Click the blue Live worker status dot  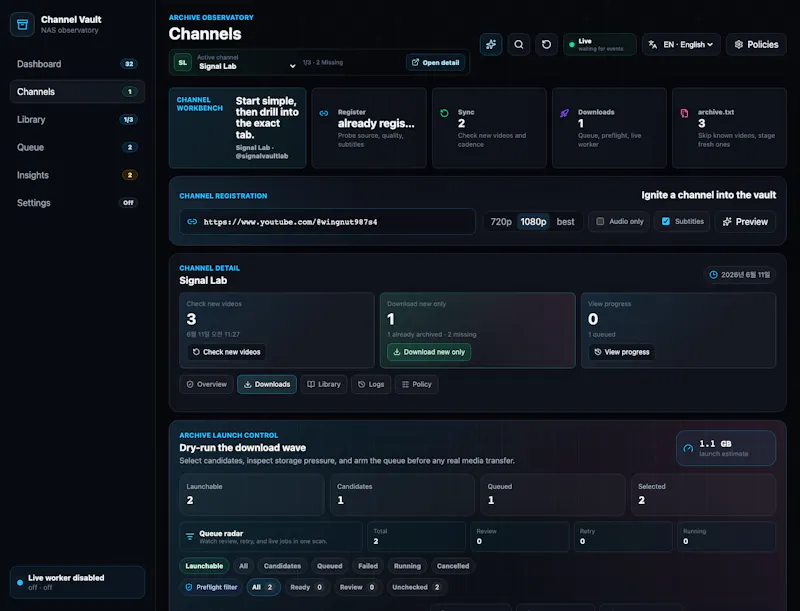click(x=20, y=582)
